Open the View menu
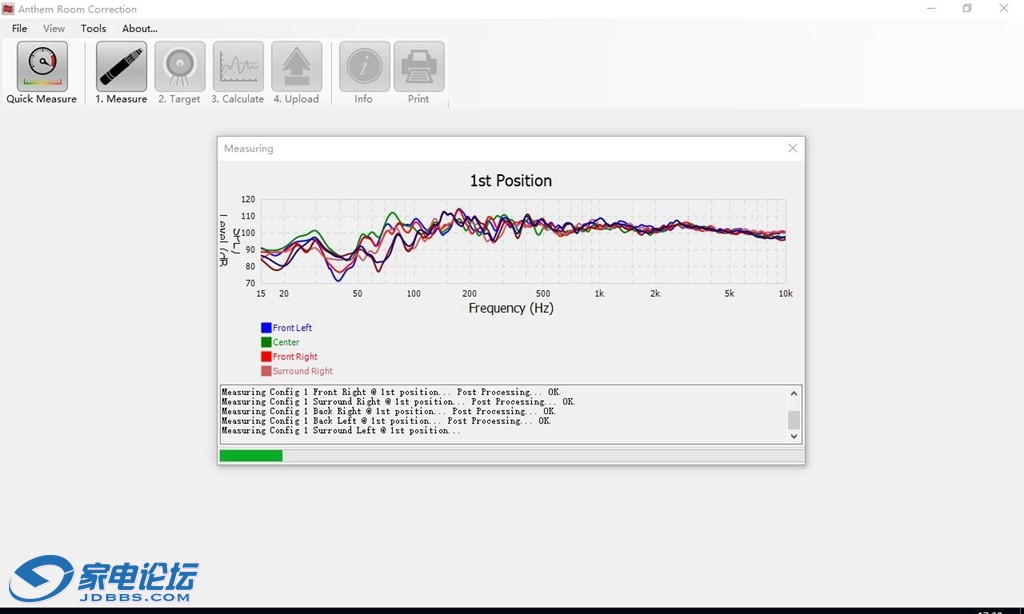 pos(54,28)
